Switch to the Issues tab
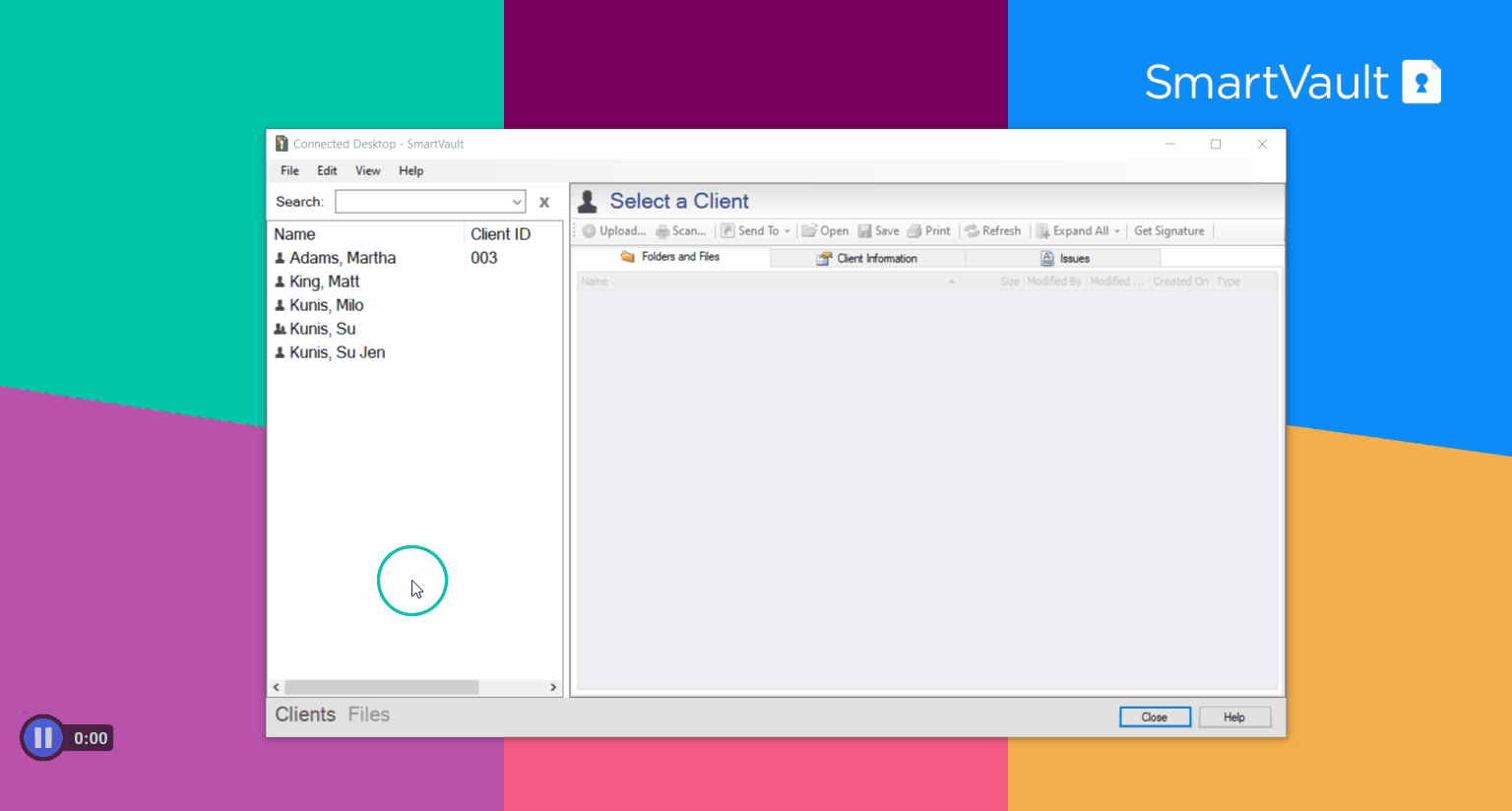 click(1063, 258)
